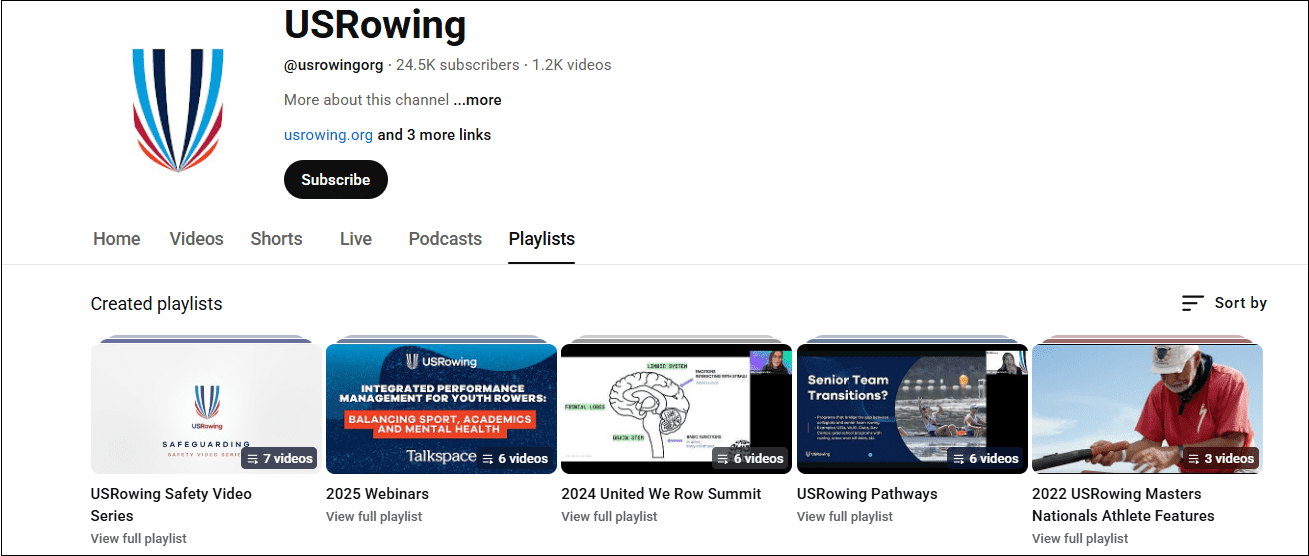Open the Home tab
The image size is (1309, 556).
(x=117, y=239)
